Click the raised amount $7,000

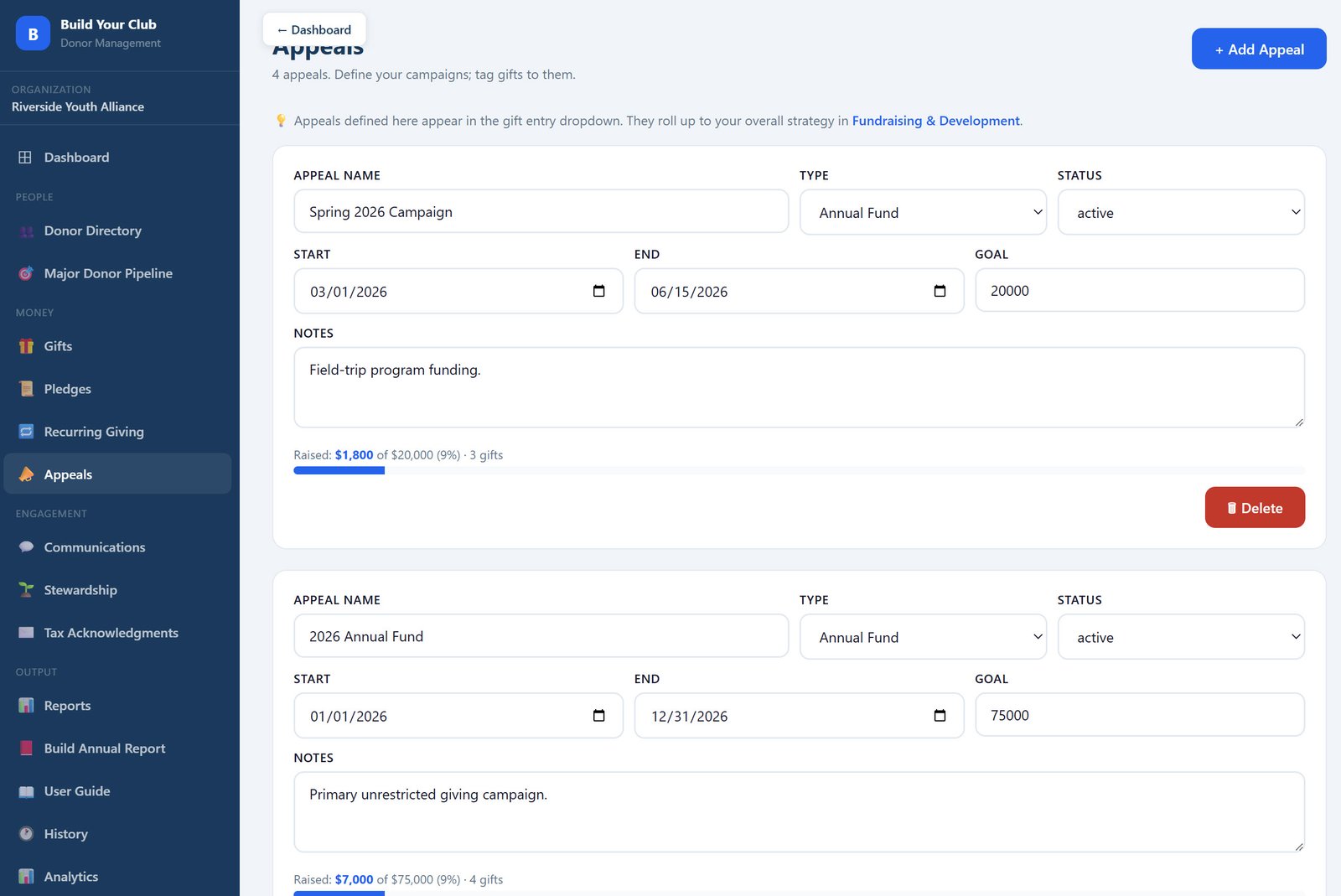[x=354, y=880]
